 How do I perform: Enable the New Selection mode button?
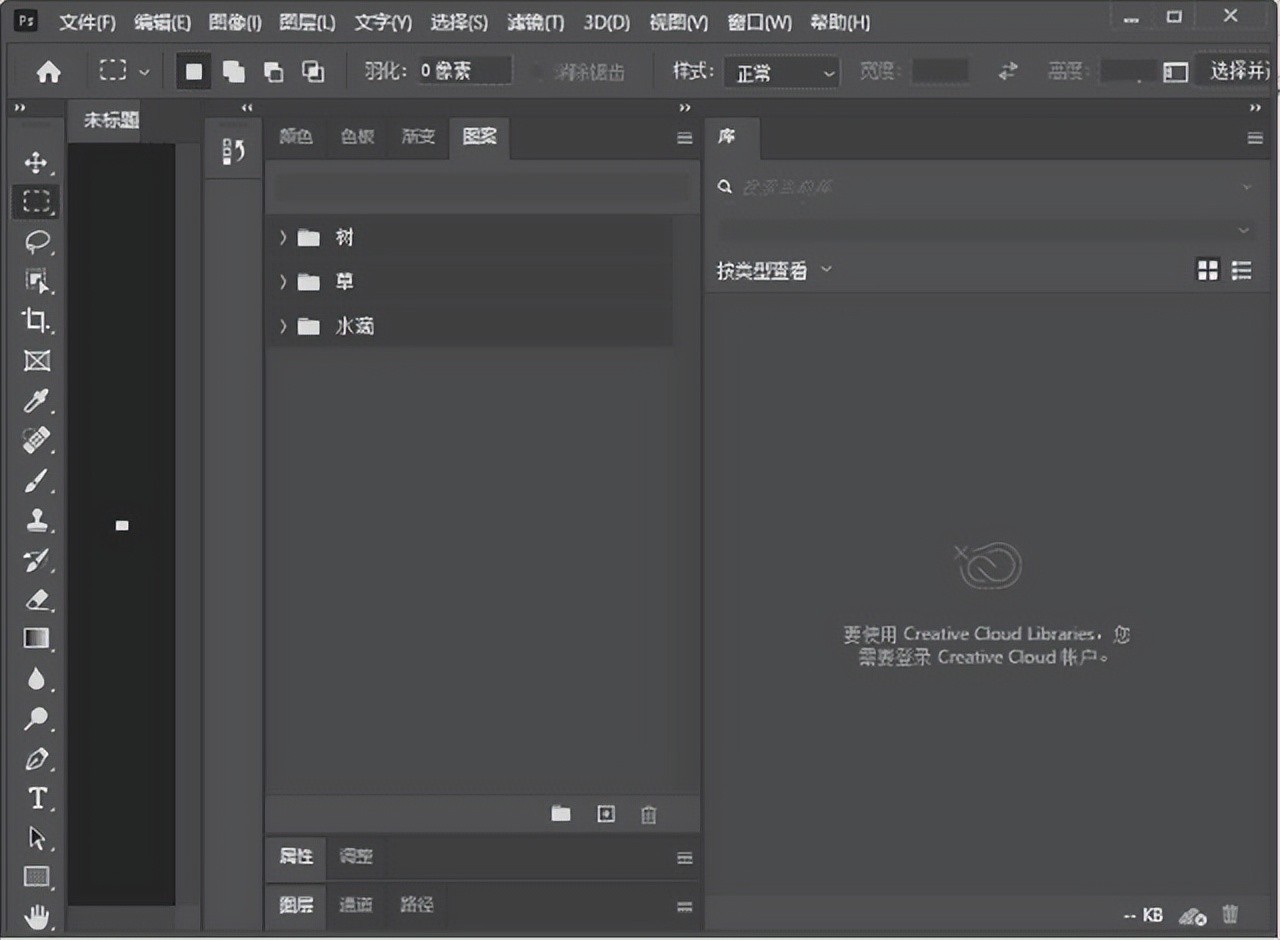pyautogui.click(x=194, y=72)
